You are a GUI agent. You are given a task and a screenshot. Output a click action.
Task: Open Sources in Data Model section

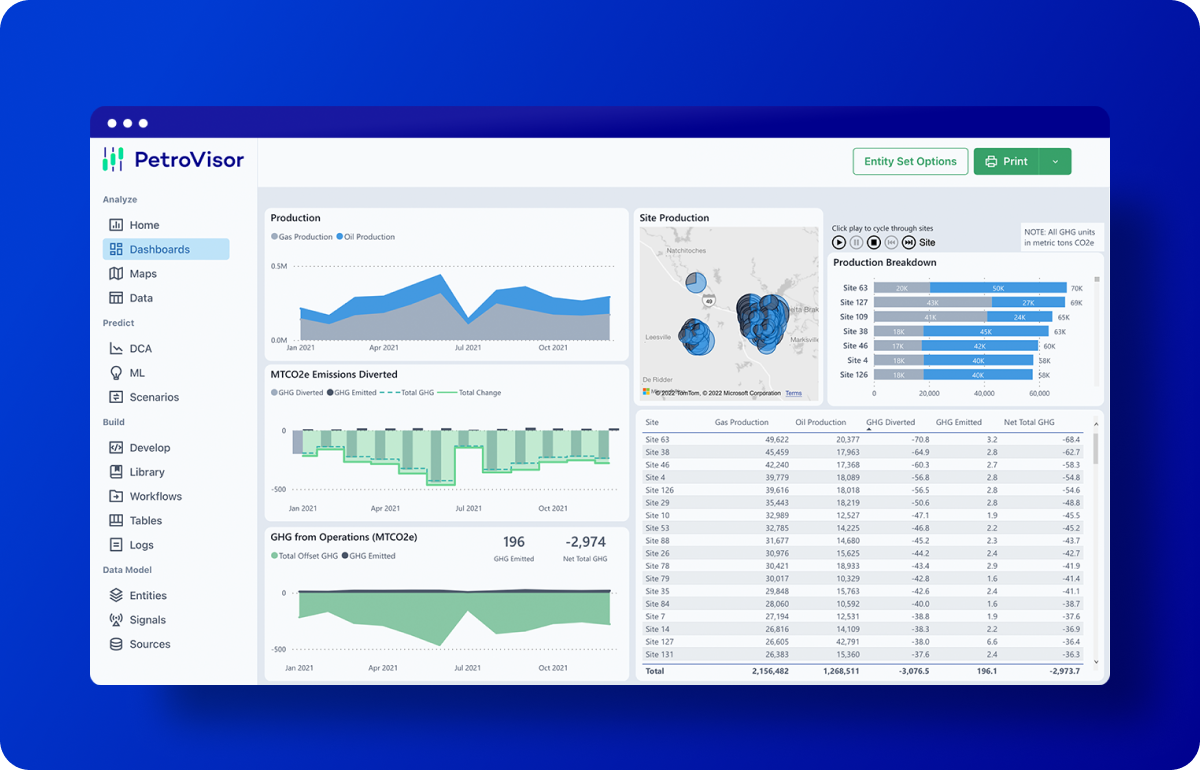[x=149, y=644]
